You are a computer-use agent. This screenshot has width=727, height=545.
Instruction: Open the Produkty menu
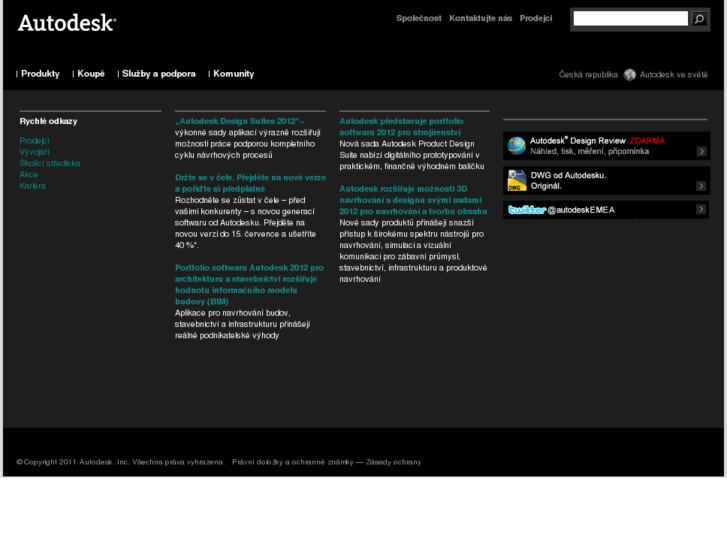40,74
